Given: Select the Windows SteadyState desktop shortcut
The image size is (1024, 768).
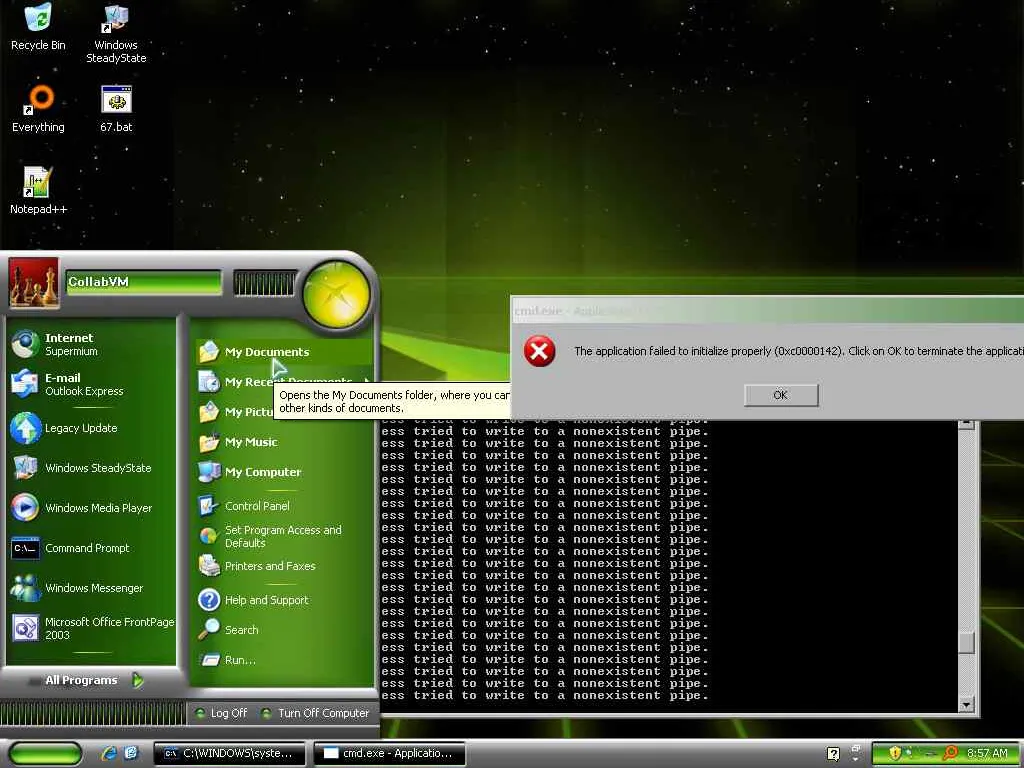Looking at the screenshot, I should coord(116,34).
